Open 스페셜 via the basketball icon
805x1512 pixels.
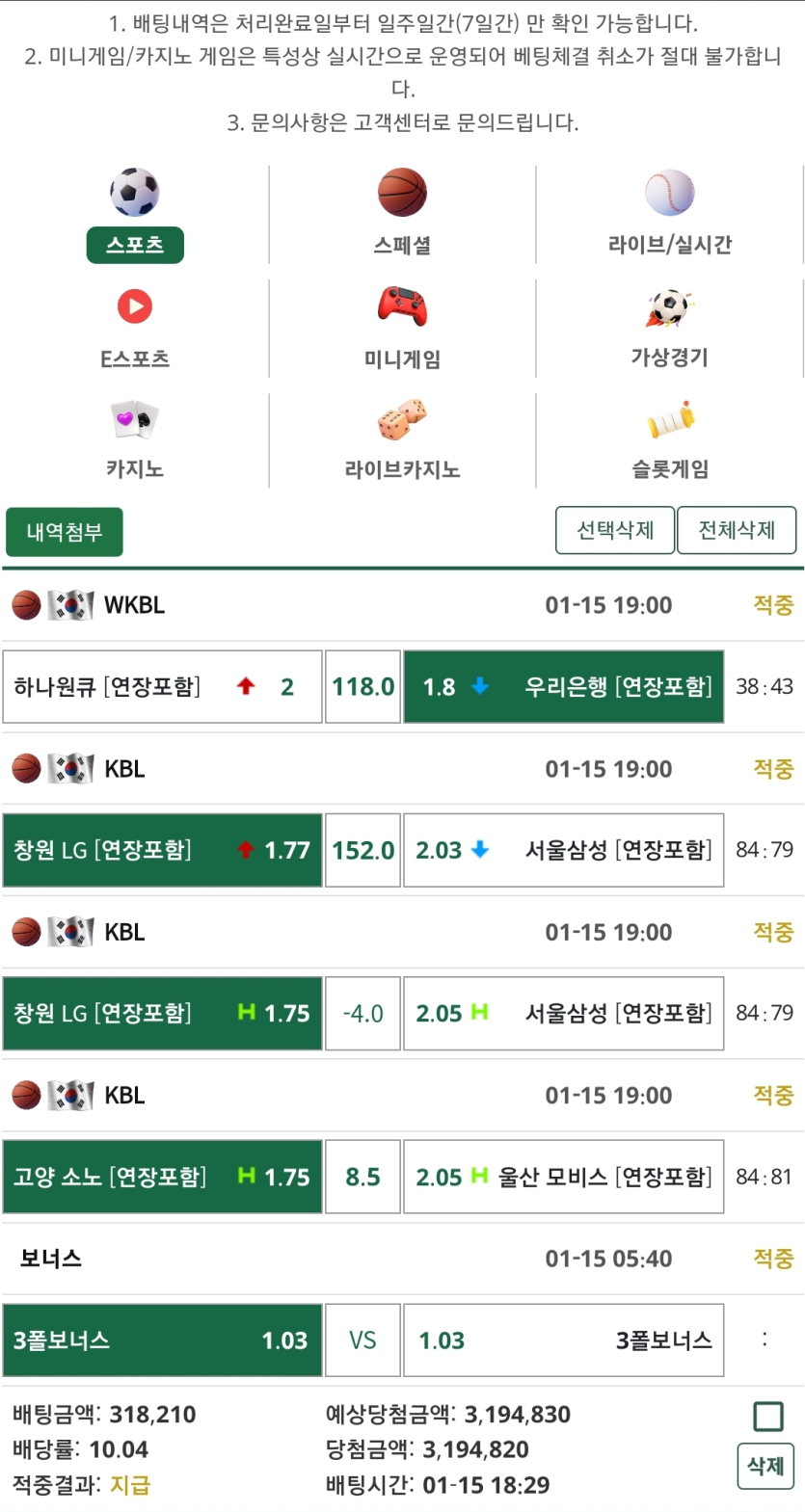pos(402,190)
